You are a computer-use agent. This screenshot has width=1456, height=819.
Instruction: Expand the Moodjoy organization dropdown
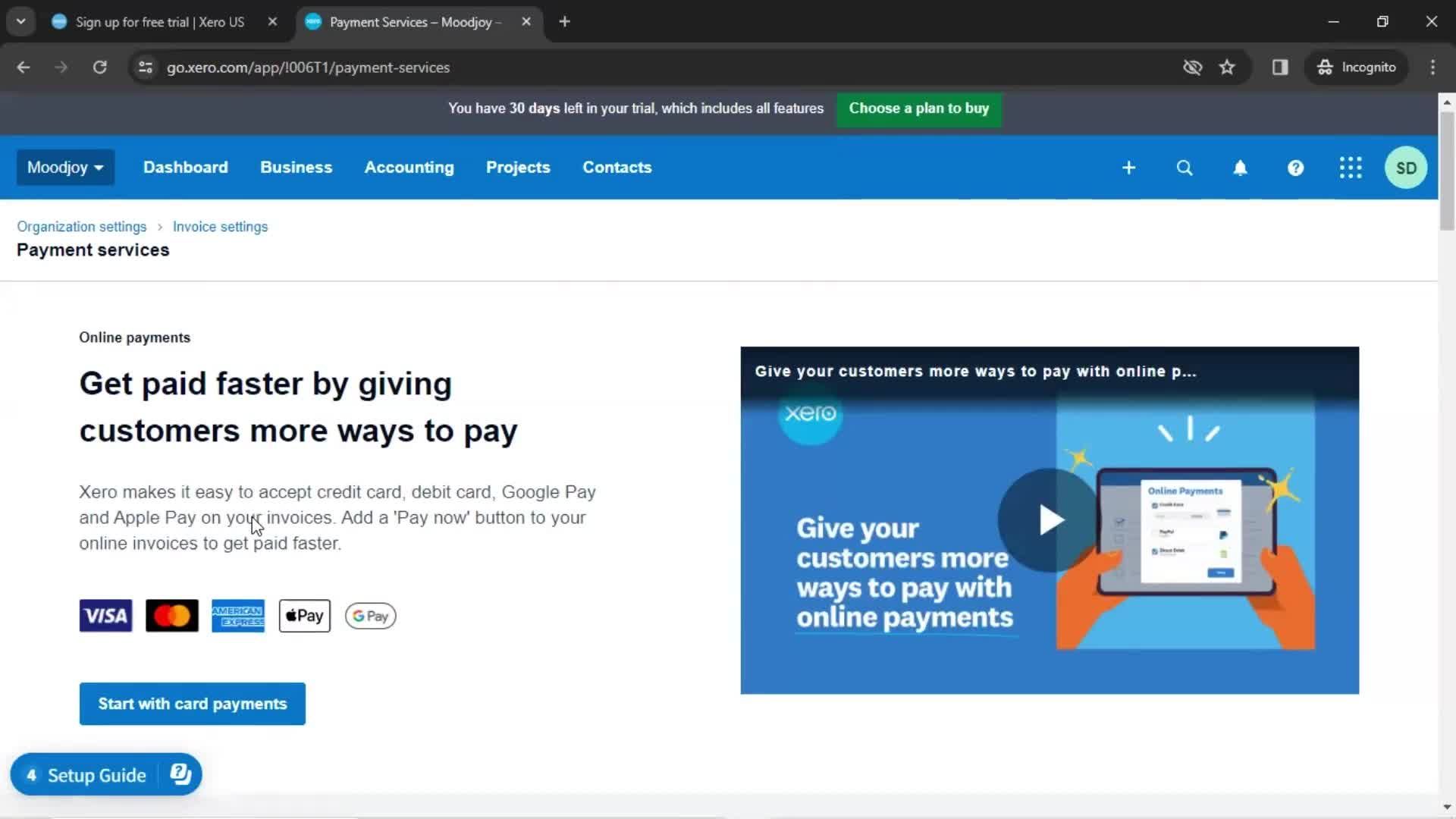[x=65, y=168]
